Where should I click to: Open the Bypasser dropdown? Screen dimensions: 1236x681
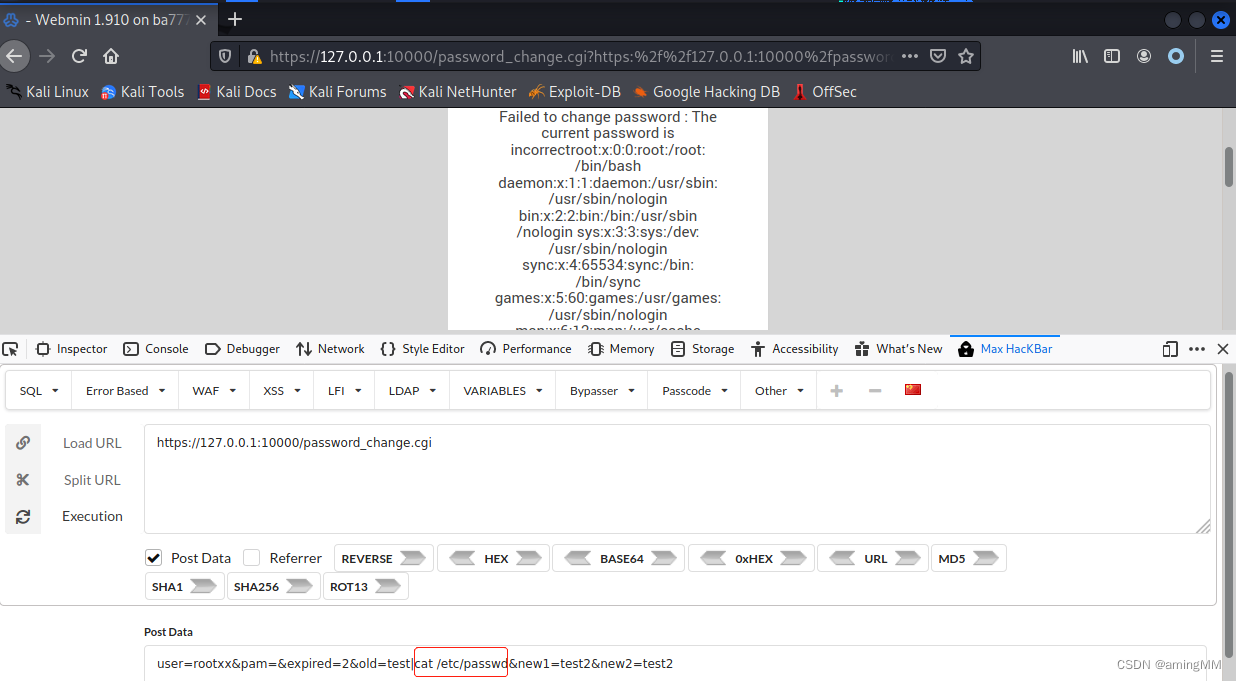tap(602, 391)
